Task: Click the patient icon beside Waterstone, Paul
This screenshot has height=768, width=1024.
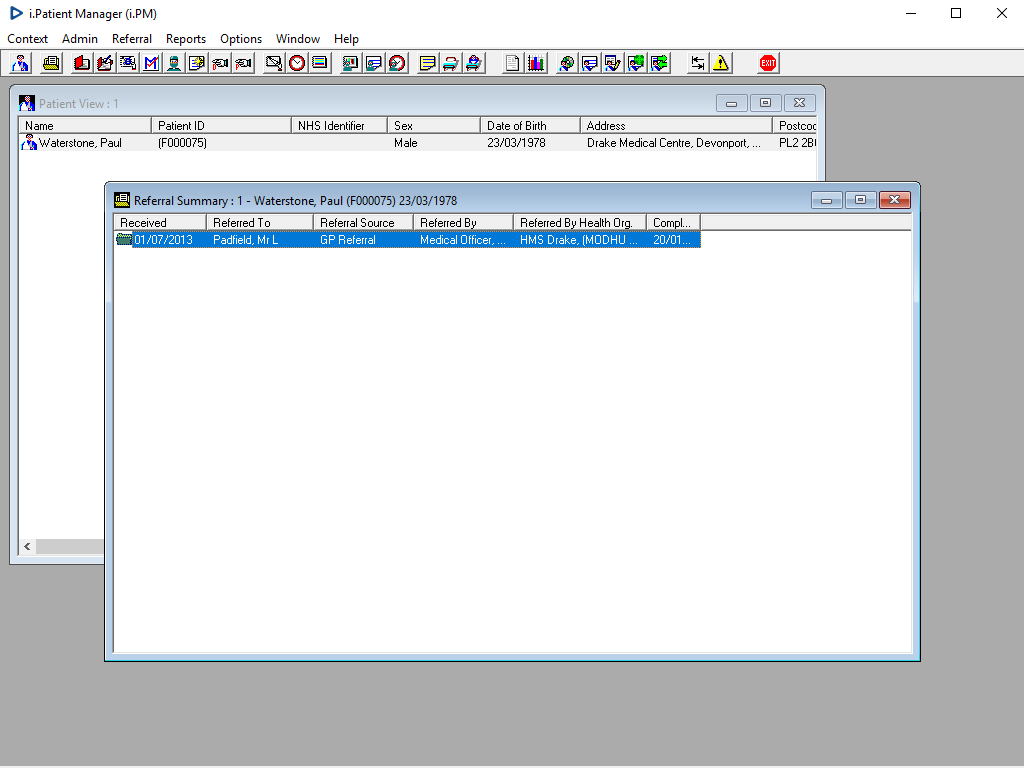Action: 29,142
